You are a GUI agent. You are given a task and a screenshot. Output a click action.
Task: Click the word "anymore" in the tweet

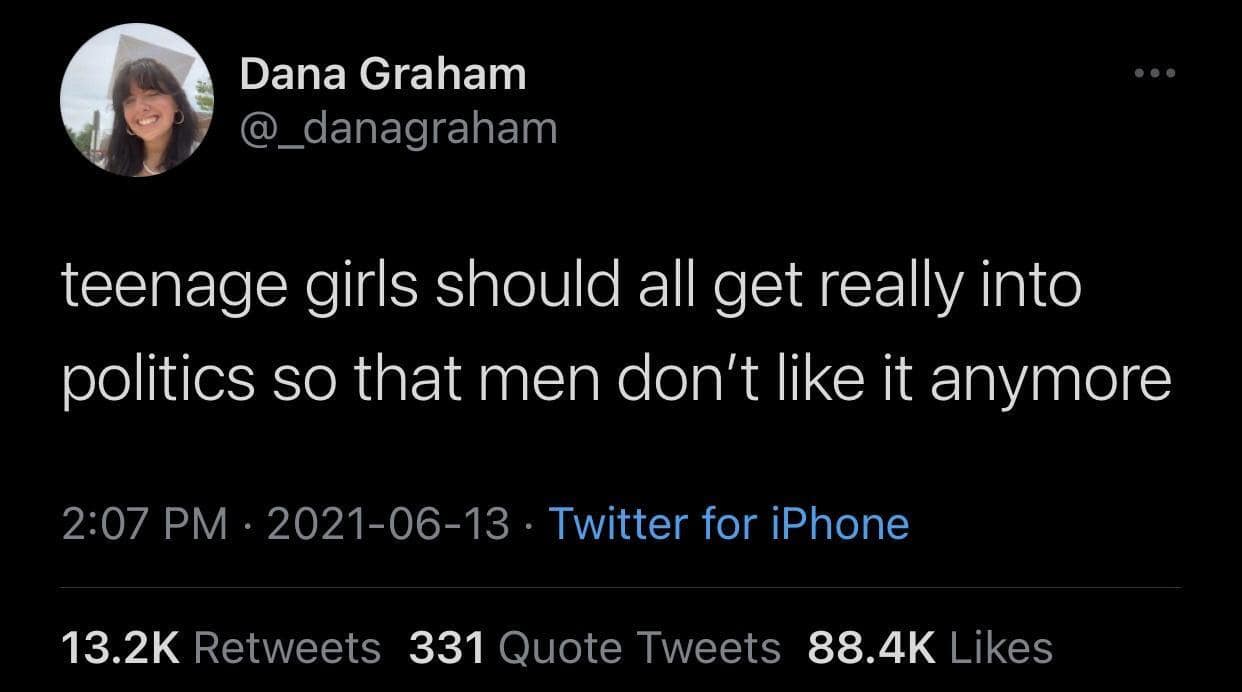pyautogui.click(x=1050, y=382)
